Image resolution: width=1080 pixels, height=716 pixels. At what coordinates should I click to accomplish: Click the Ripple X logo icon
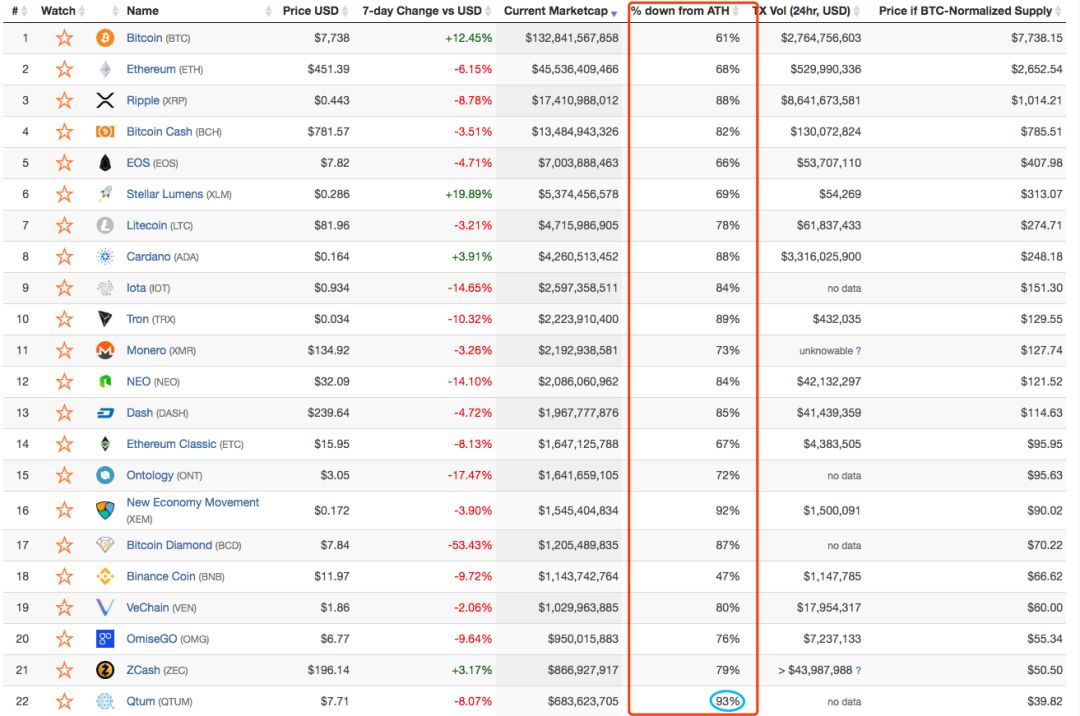(105, 101)
